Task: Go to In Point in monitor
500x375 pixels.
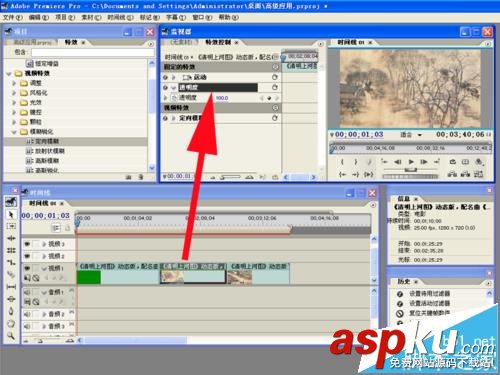Action: [342, 174]
